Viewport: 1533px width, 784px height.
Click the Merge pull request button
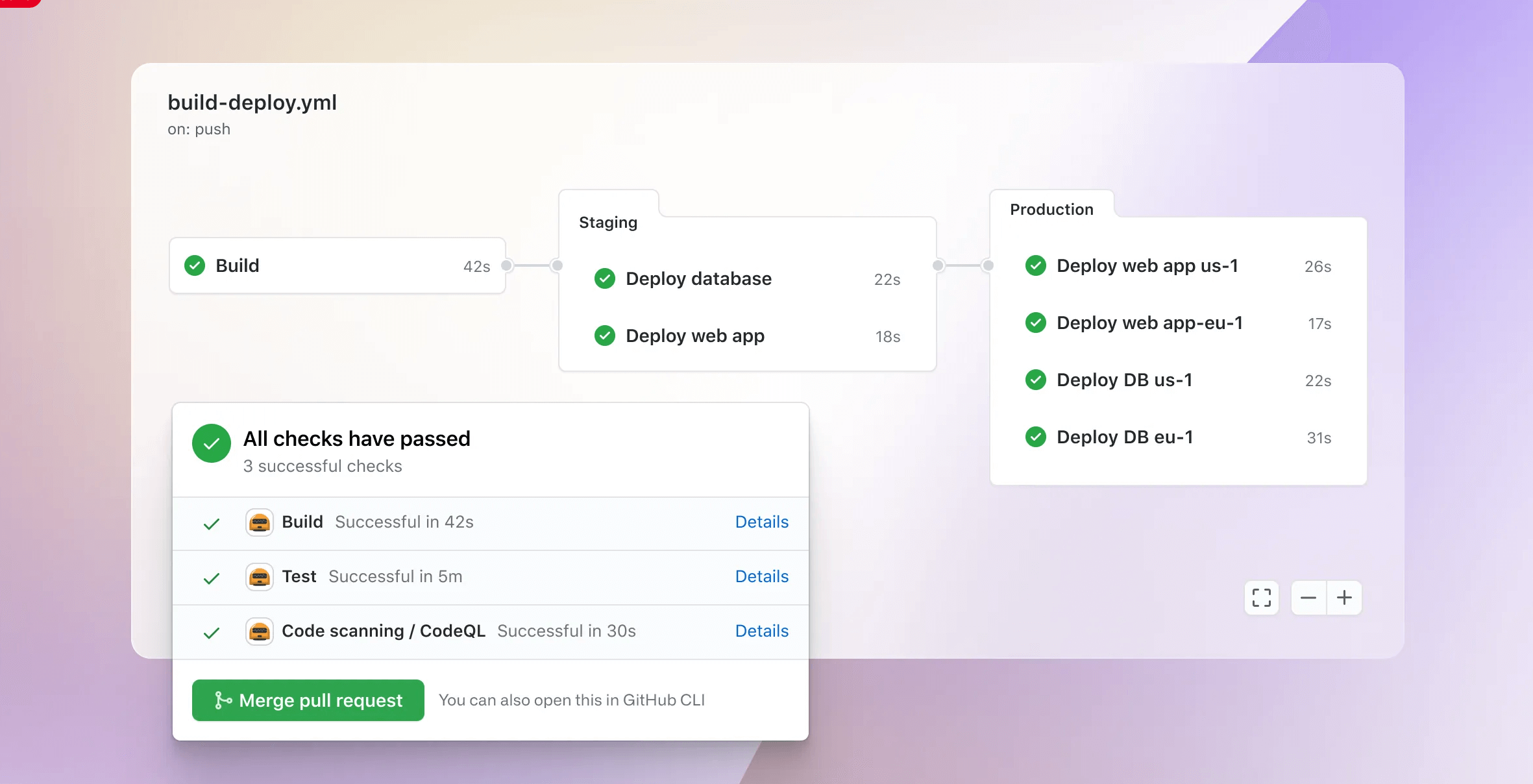coord(308,700)
